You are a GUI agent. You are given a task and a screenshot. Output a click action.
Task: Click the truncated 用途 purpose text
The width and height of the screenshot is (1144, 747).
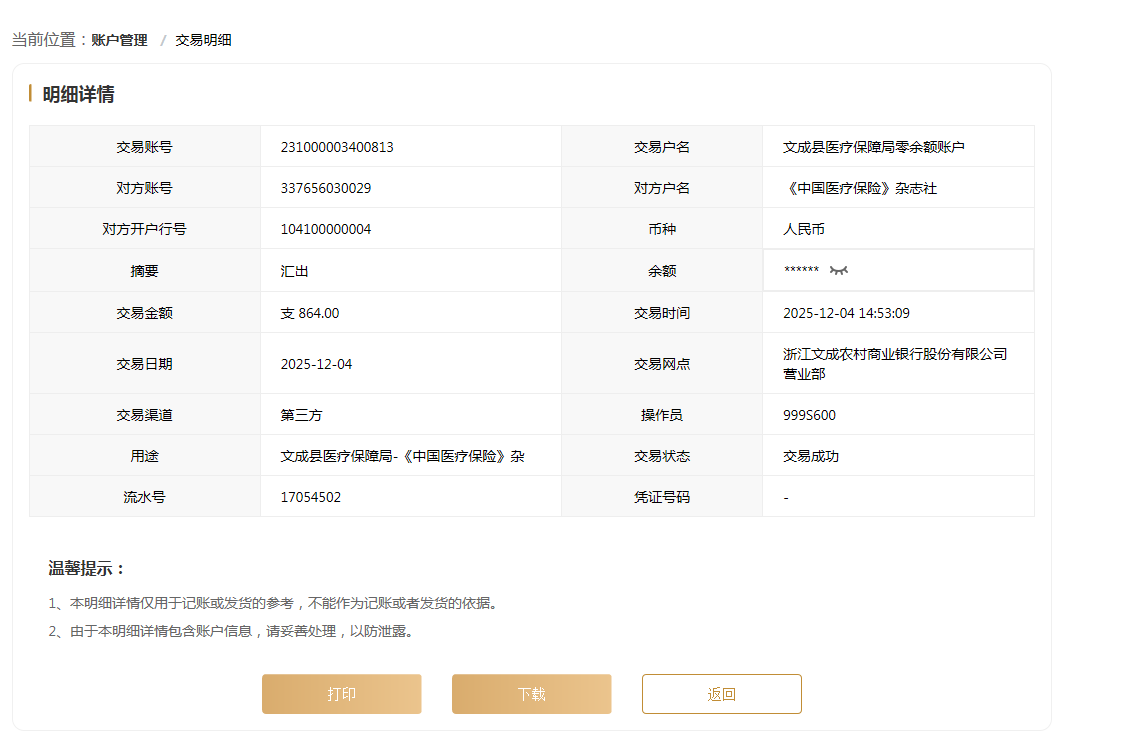point(402,456)
